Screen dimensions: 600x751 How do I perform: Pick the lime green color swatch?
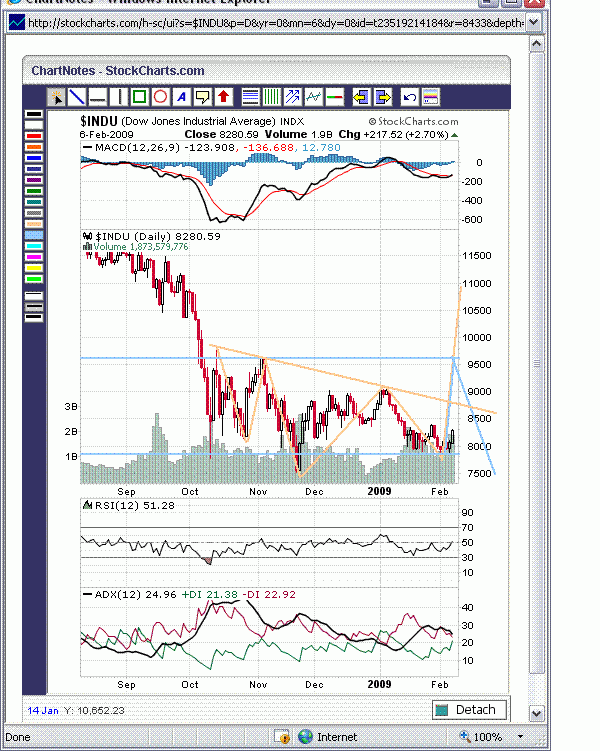tap(34, 279)
